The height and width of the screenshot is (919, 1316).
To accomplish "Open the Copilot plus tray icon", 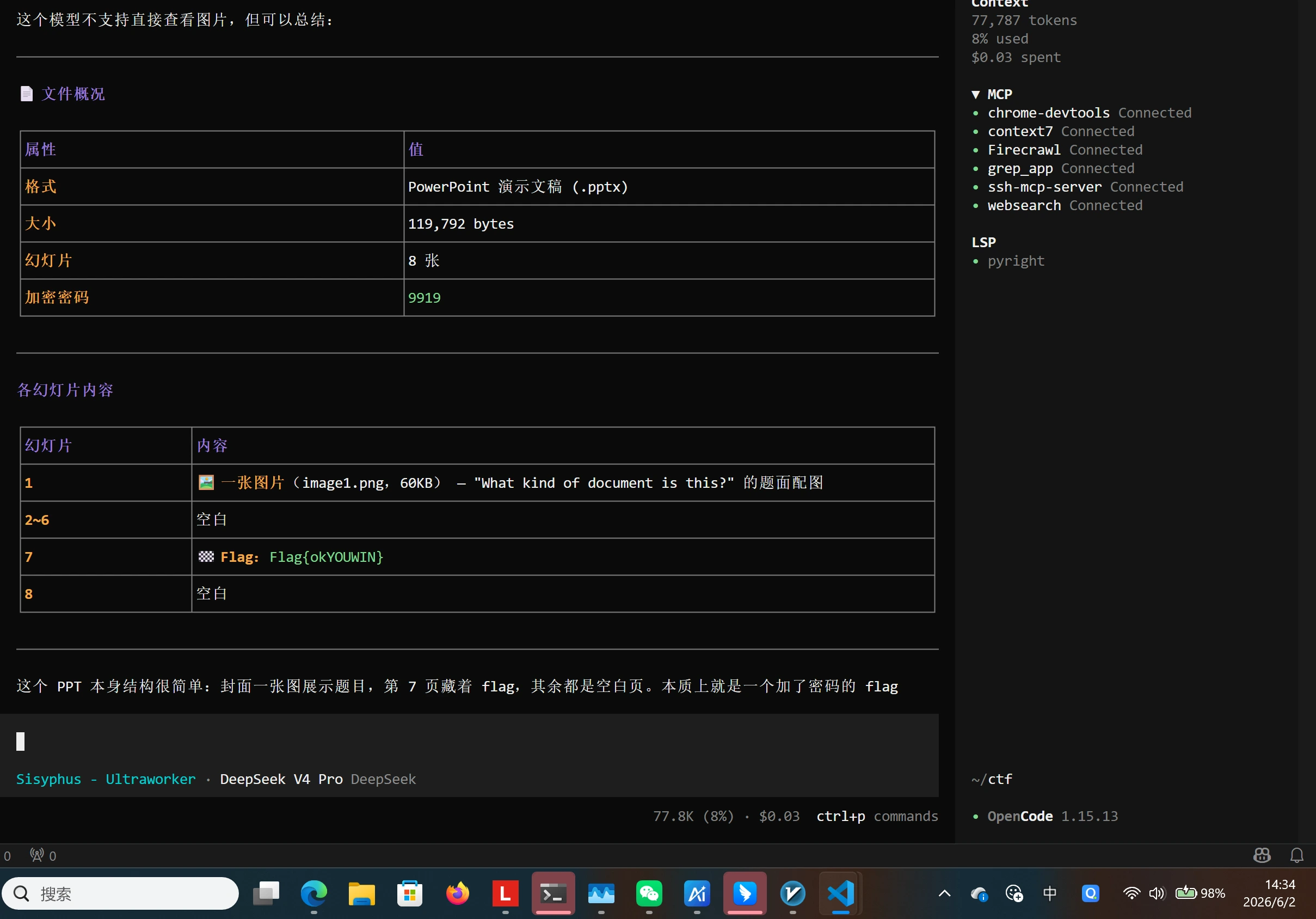I will tap(1014, 893).
